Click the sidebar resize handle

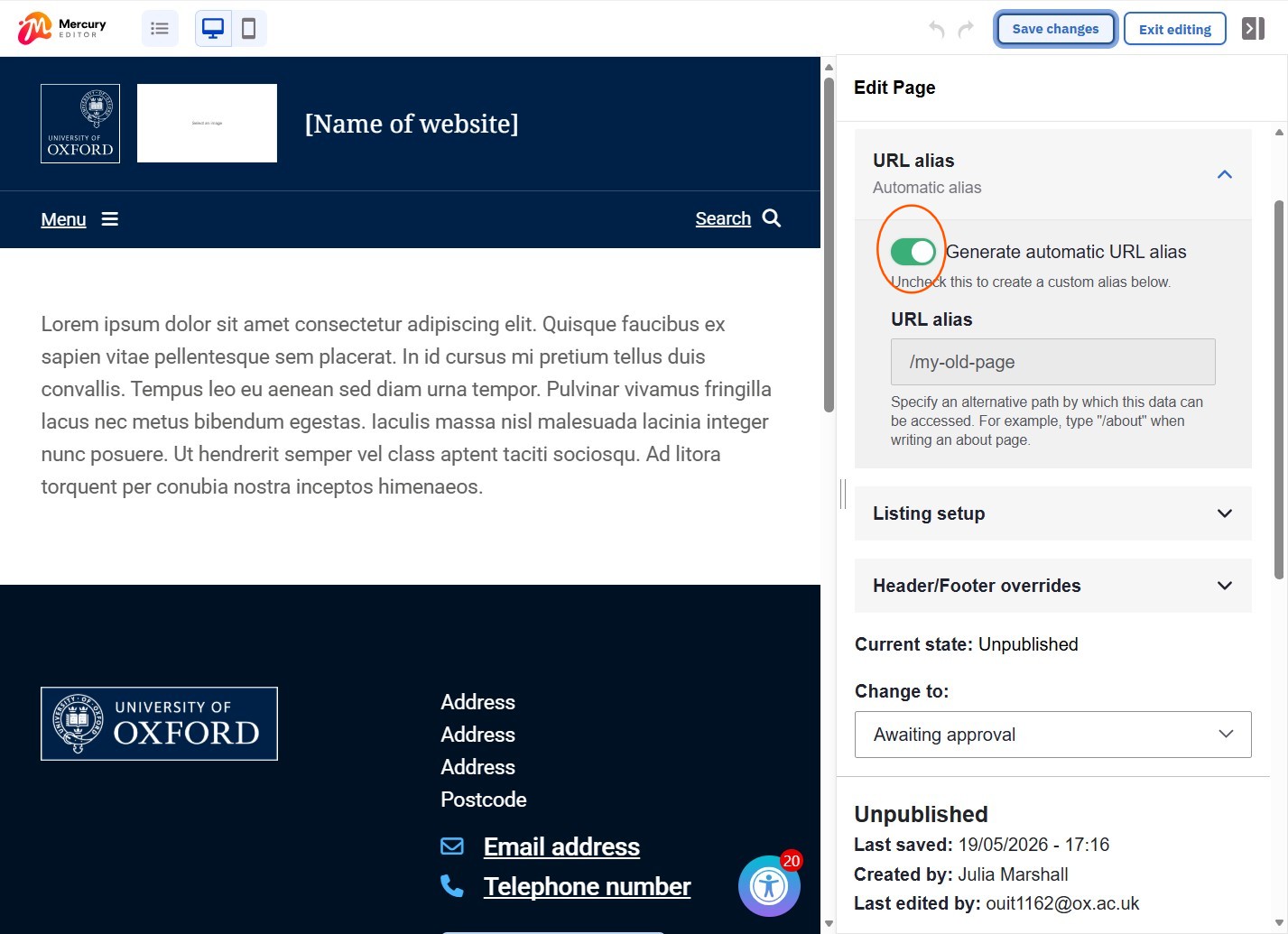(843, 494)
